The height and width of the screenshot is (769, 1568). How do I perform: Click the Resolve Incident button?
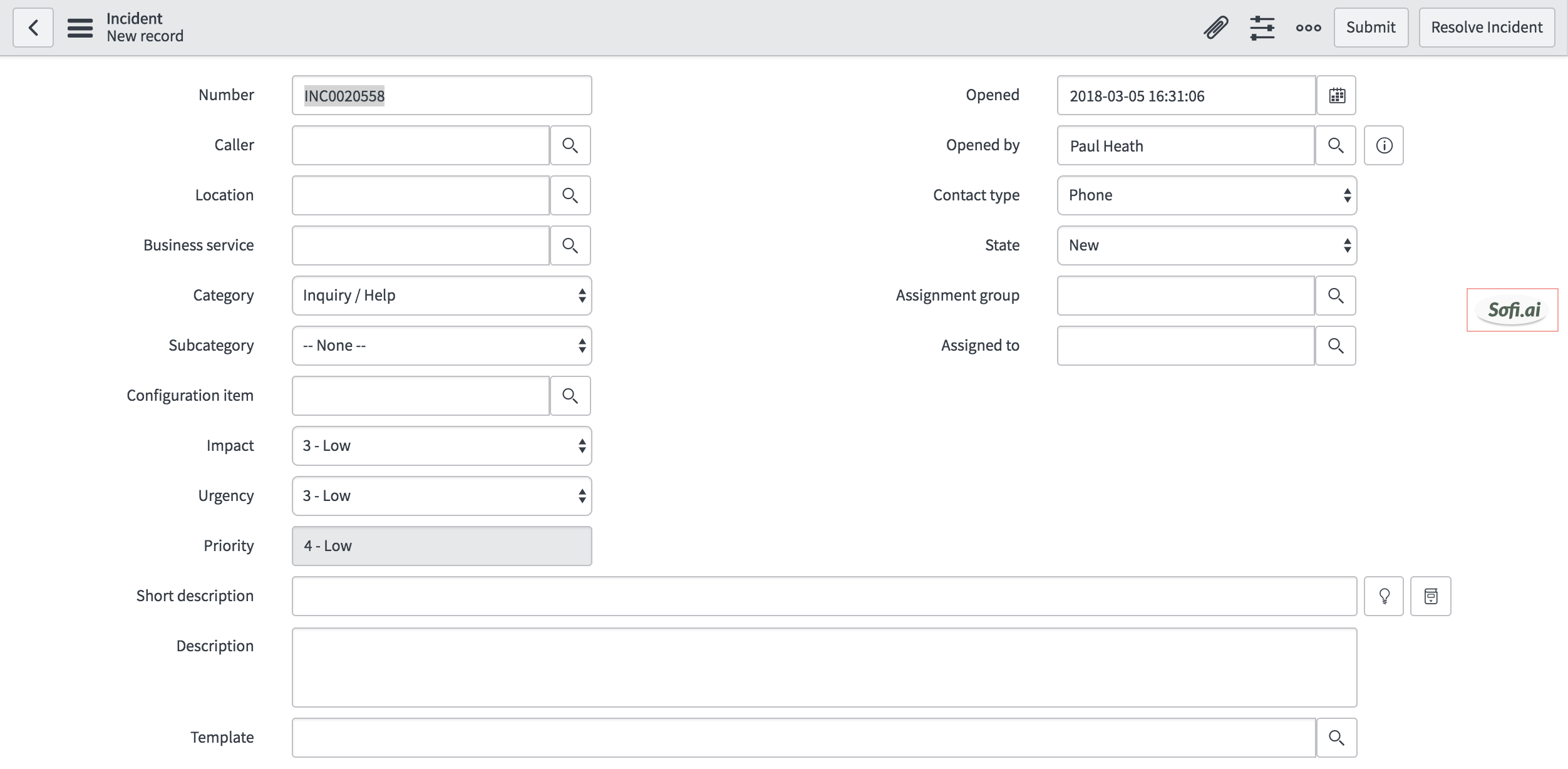[x=1487, y=28]
